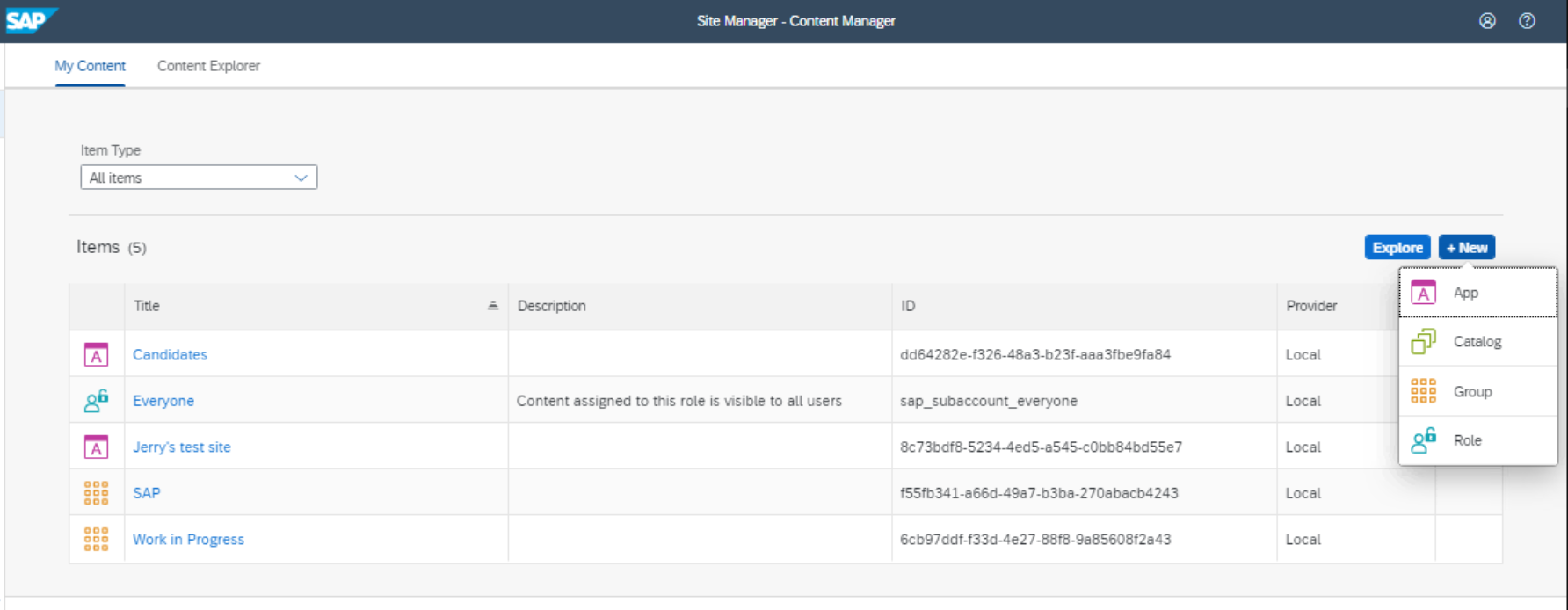Click the SAP logo in header
The width and height of the screenshot is (1568, 610).
click(31, 20)
